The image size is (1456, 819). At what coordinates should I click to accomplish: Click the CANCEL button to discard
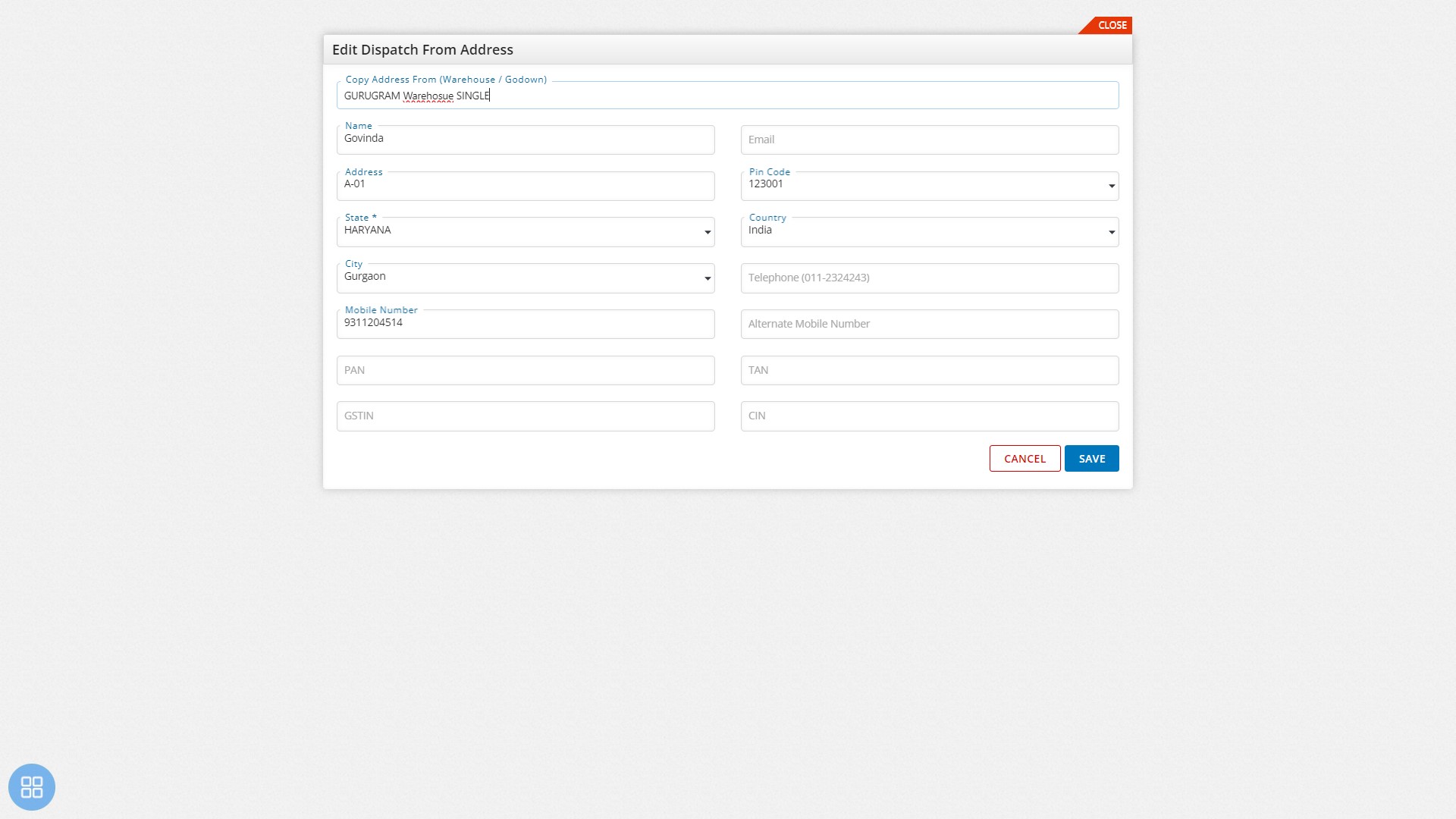click(1024, 458)
